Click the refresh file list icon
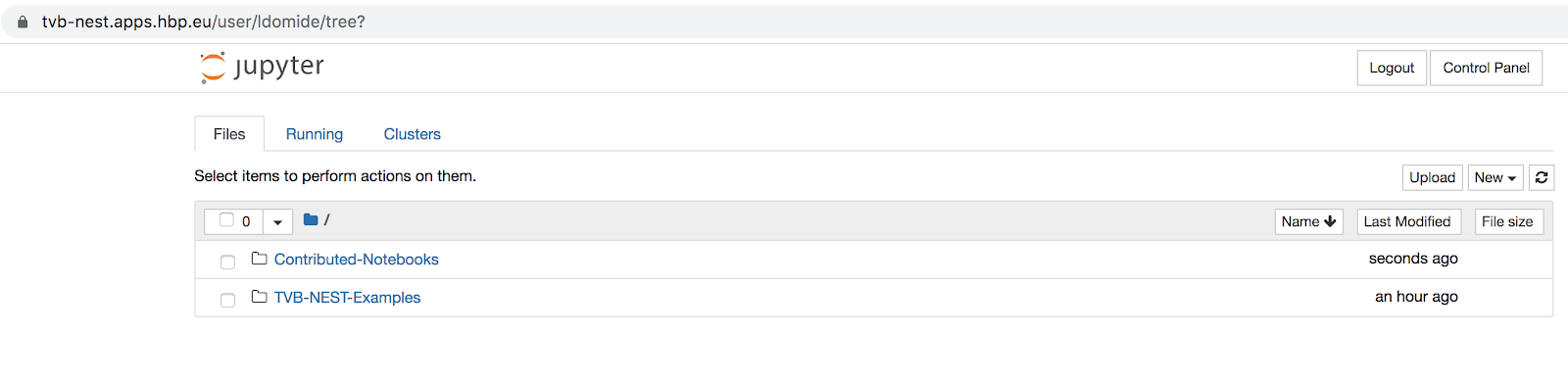 click(x=1542, y=177)
